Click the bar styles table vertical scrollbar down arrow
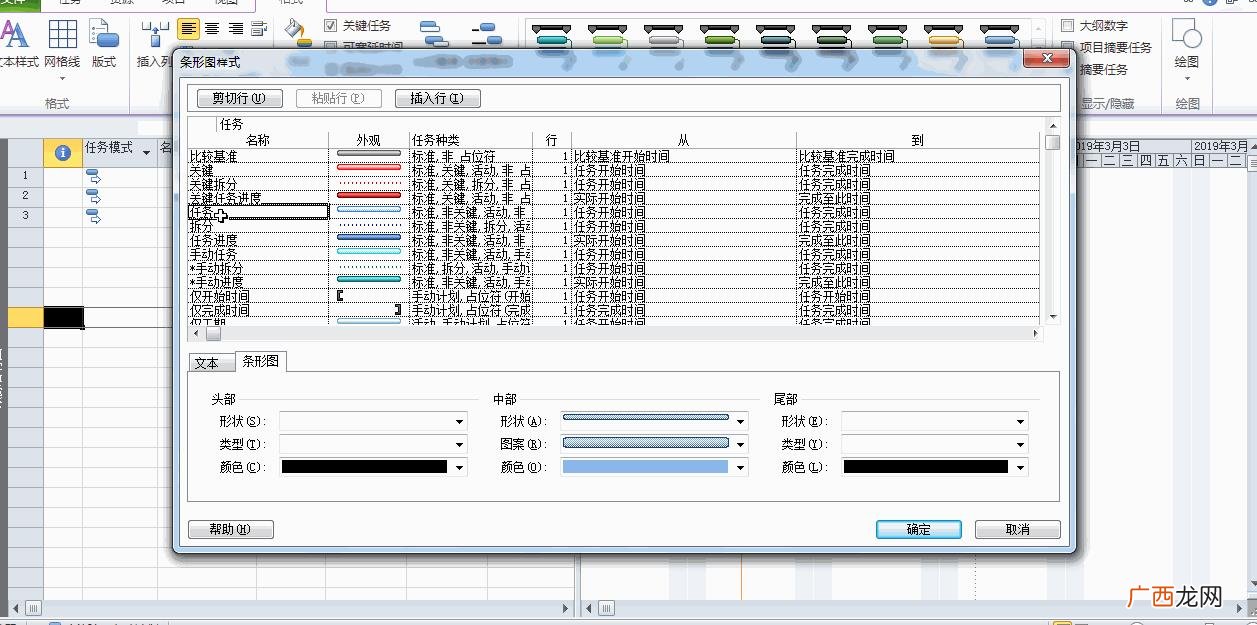Viewport: 1257px width, 625px height. (1052, 316)
